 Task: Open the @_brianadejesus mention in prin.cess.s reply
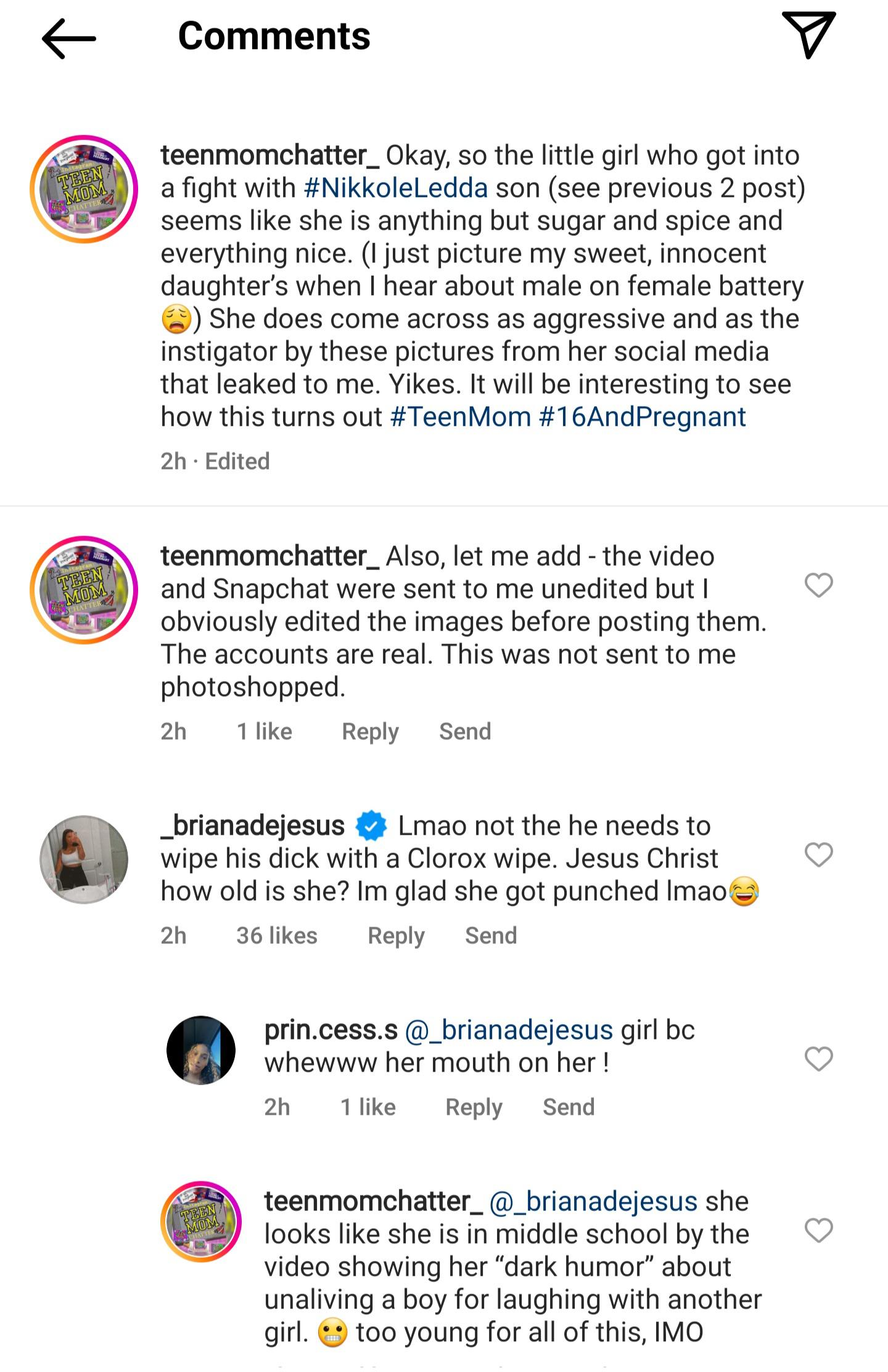509,1031
